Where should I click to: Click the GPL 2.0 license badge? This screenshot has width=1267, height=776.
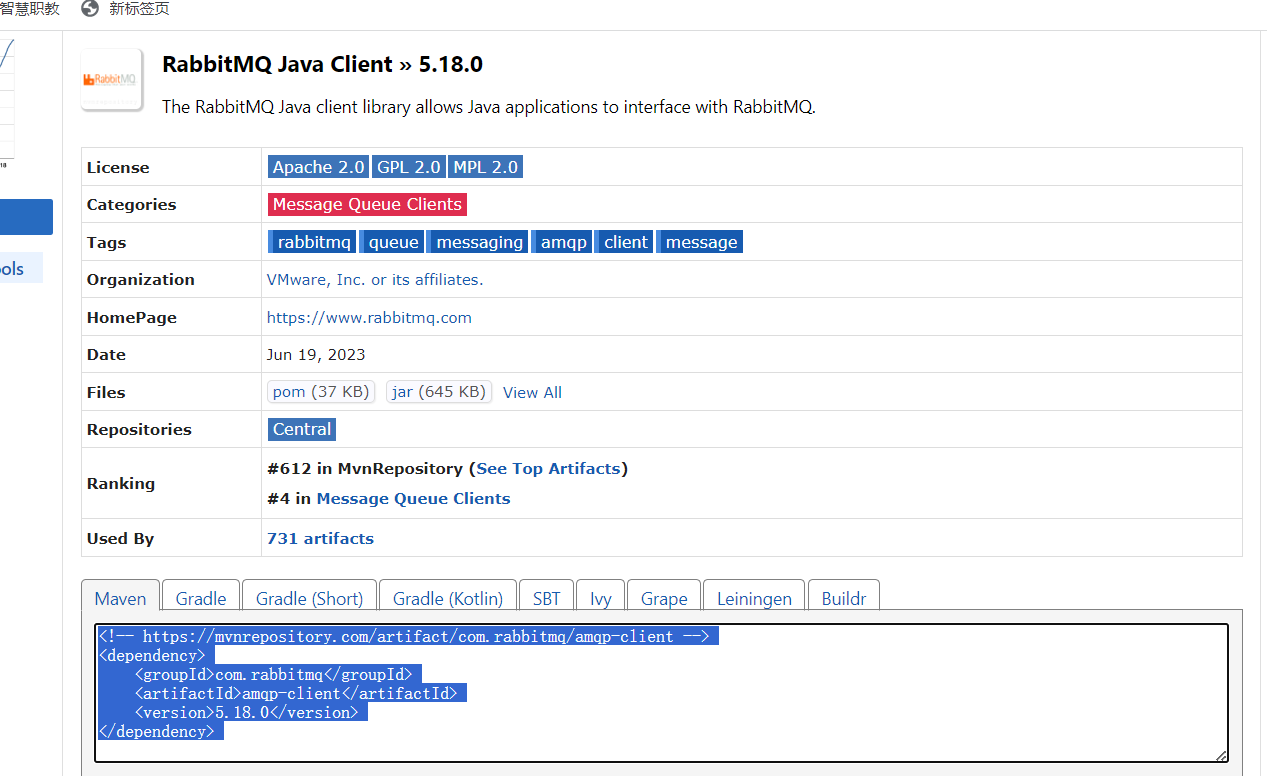[408, 167]
